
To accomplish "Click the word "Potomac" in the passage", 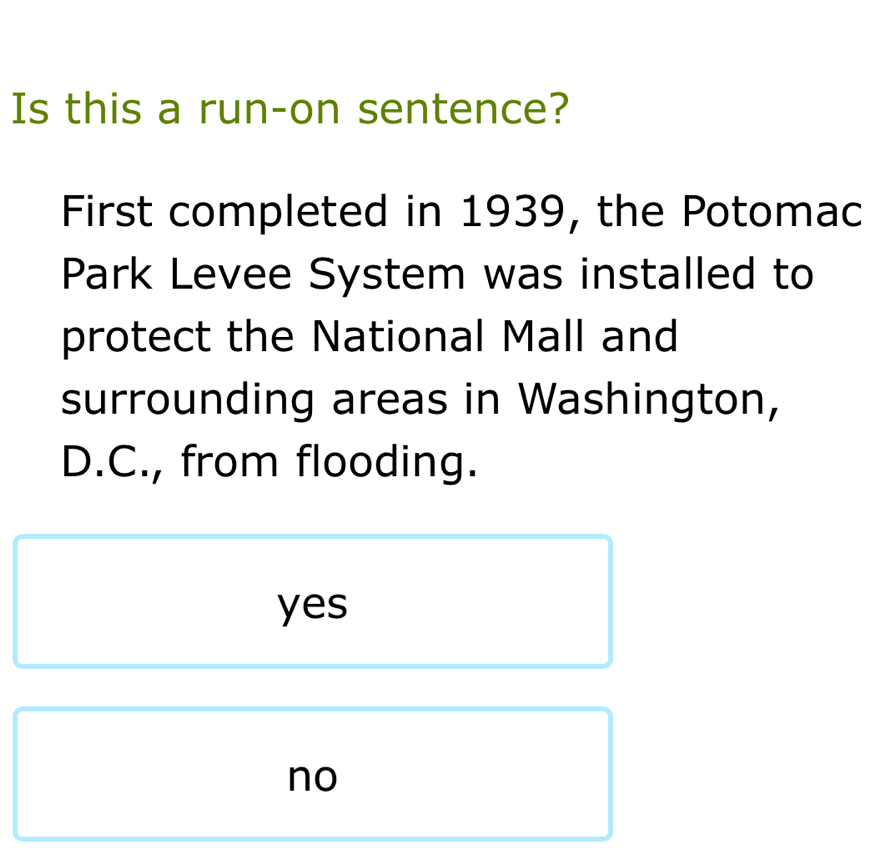I will [770, 211].
